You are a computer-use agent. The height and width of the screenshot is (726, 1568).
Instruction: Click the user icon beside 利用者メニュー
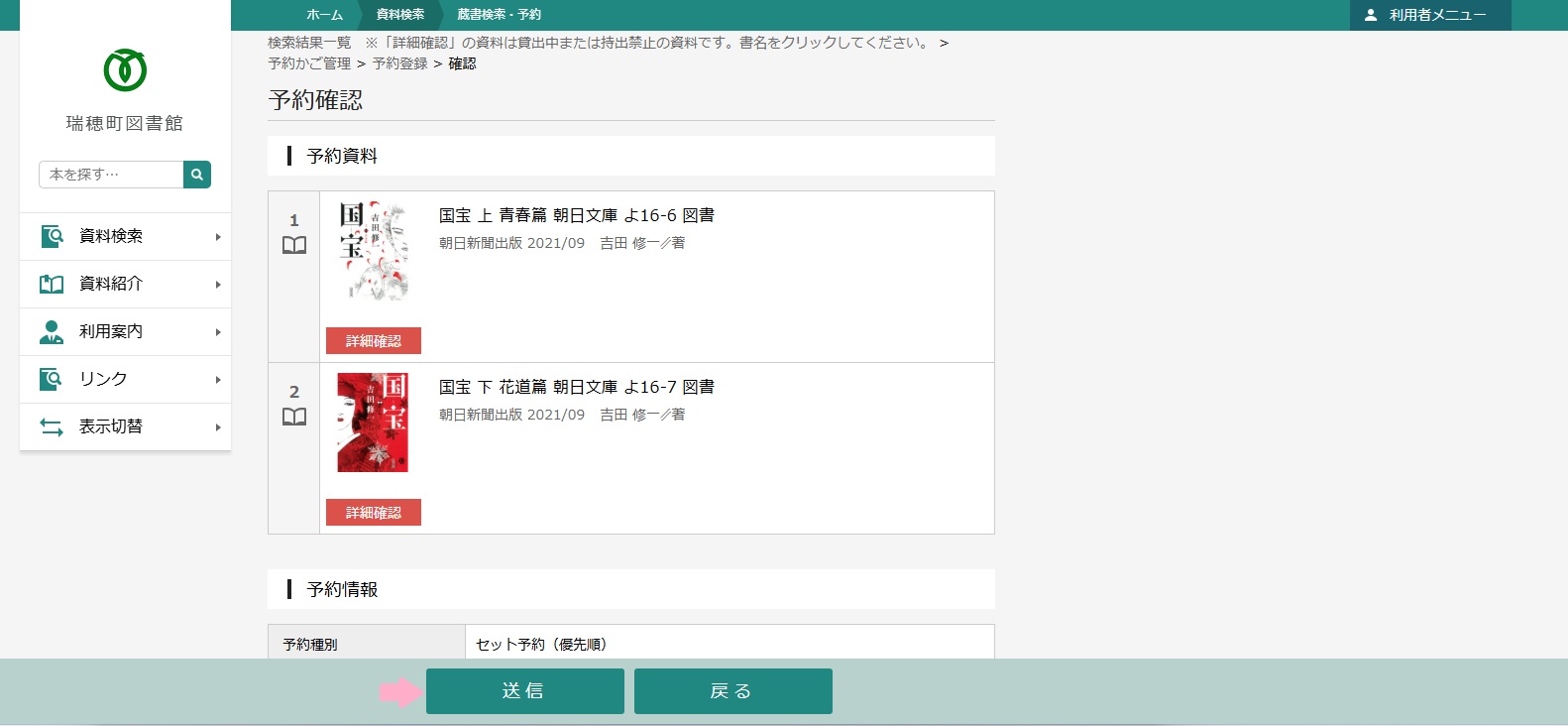pos(1371,15)
